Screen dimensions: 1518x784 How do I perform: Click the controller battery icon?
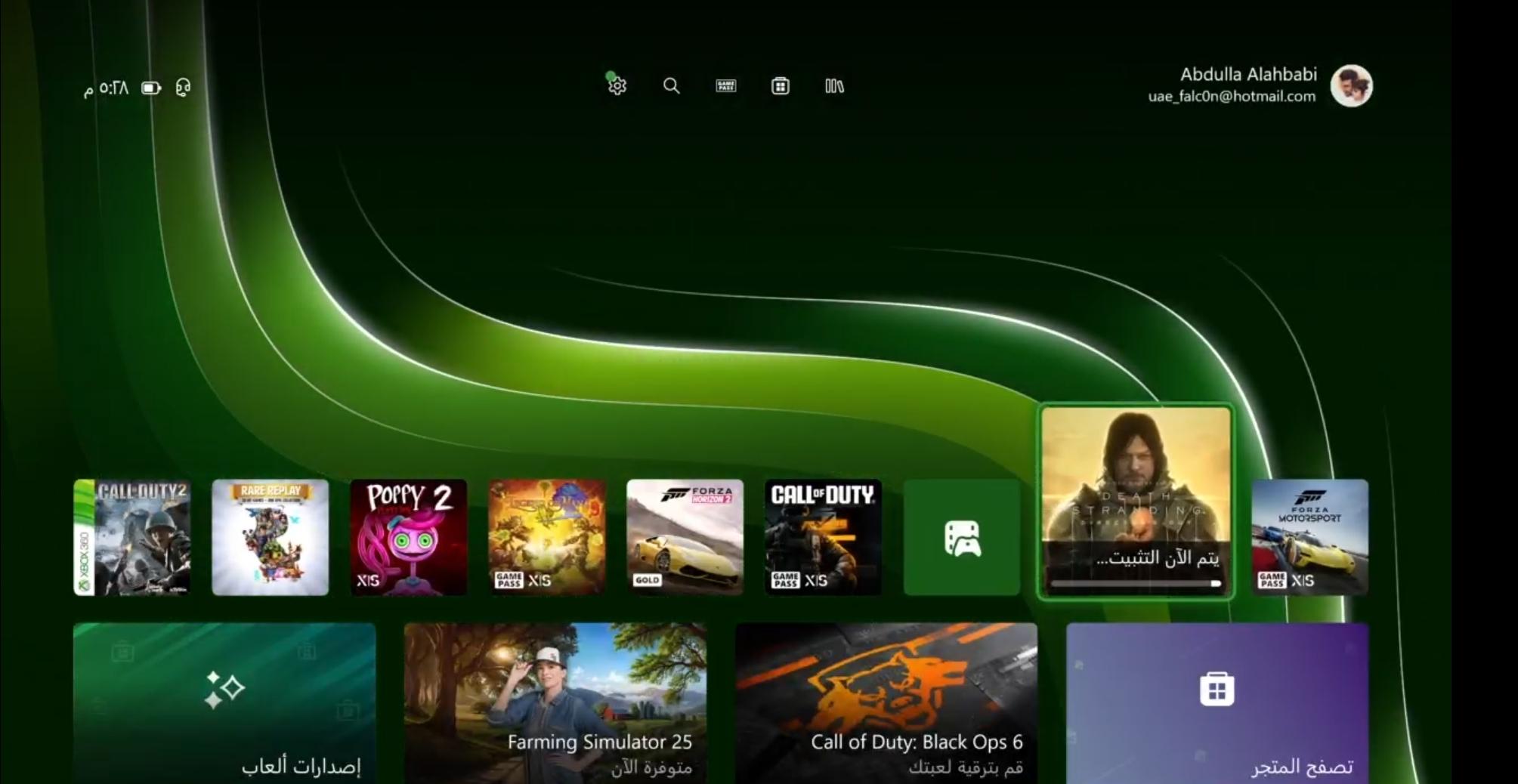[151, 88]
